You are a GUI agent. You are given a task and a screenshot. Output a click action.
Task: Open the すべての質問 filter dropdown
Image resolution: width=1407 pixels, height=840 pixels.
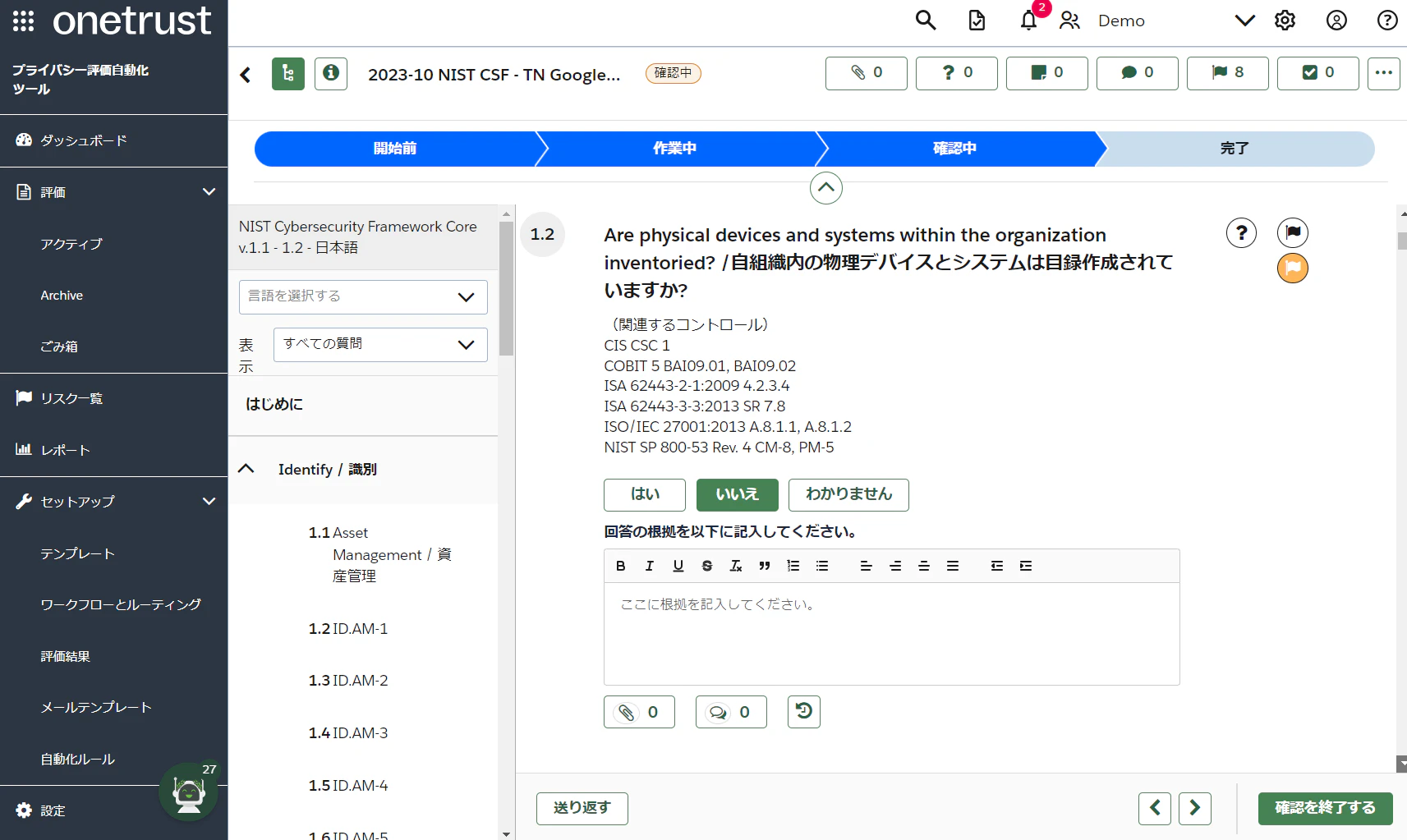pyautogui.click(x=380, y=344)
